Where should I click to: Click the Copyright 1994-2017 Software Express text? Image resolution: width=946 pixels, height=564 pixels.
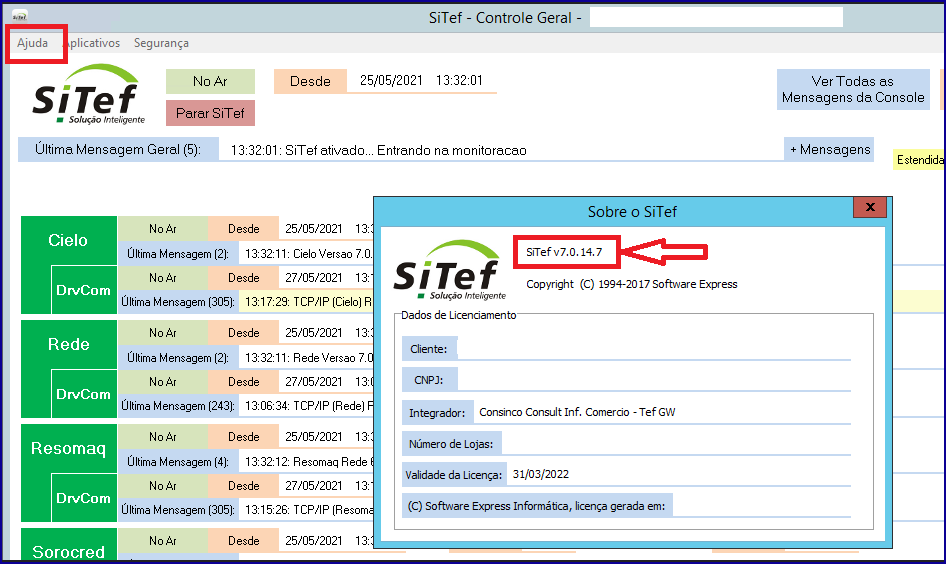631,284
